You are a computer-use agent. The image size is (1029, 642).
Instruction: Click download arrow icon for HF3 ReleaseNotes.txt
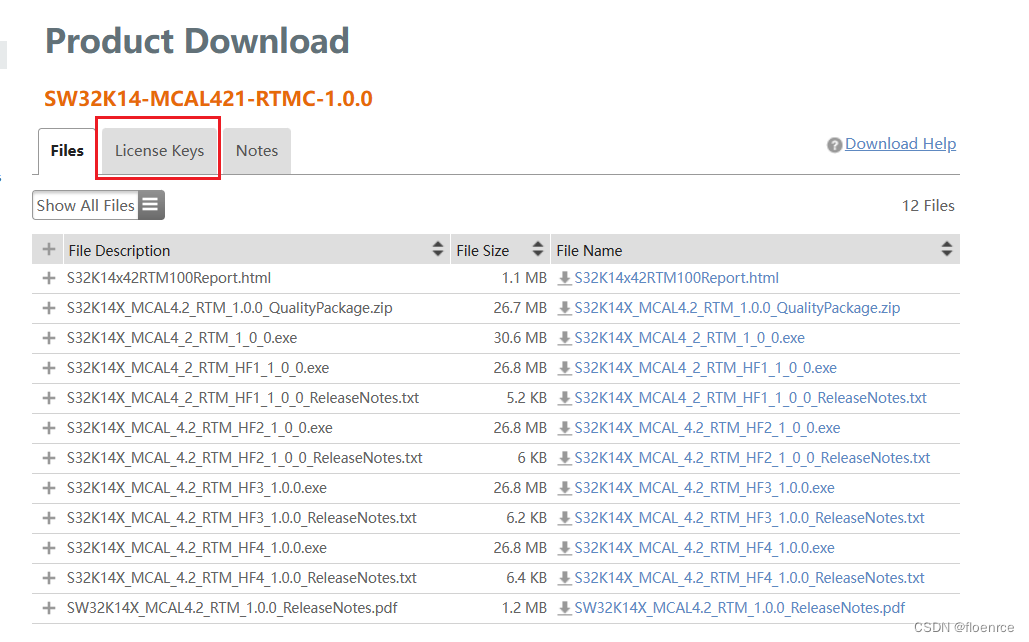coord(564,519)
